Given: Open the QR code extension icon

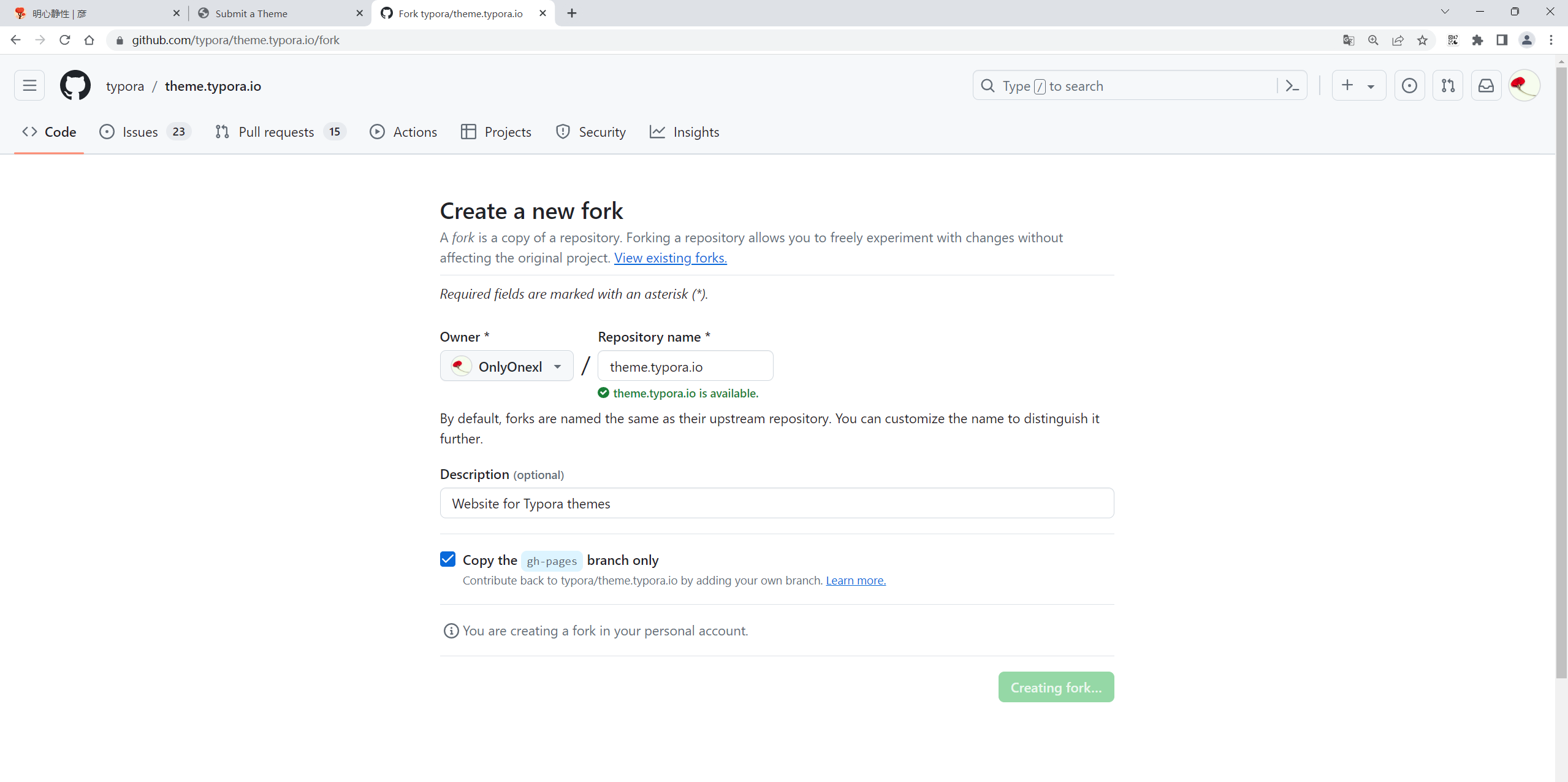Looking at the screenshot, I should 1453,40.
